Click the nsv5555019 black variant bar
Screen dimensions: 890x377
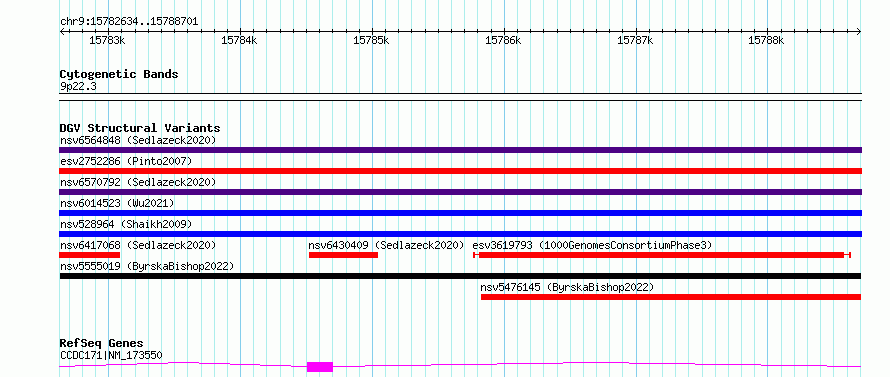[460, 276]
